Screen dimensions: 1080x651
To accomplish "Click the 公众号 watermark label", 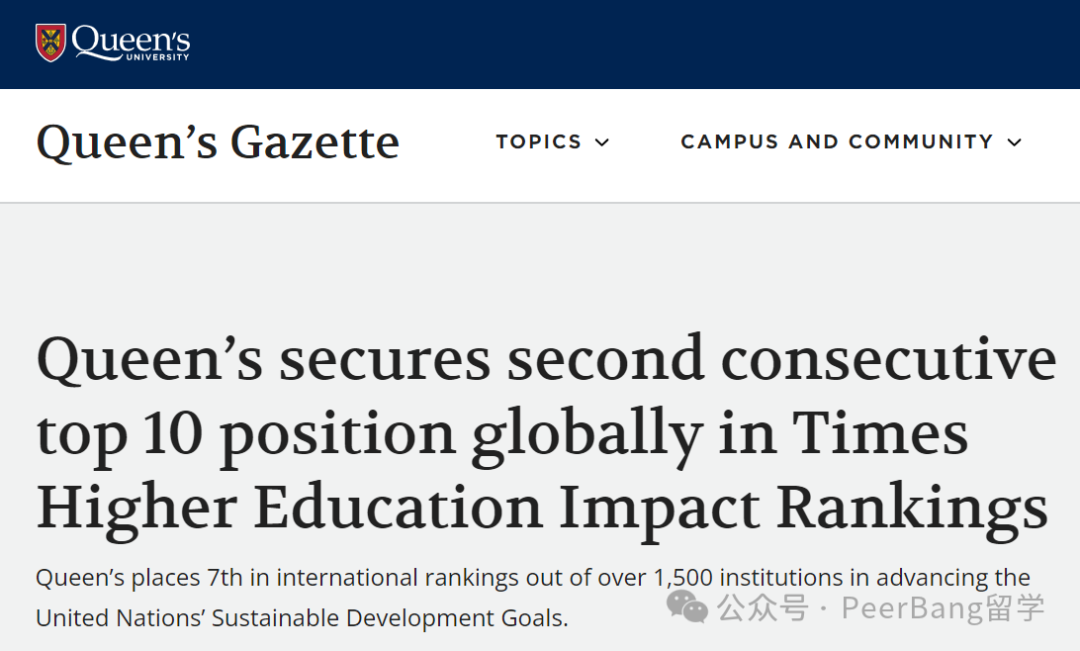I will (762, 608).
